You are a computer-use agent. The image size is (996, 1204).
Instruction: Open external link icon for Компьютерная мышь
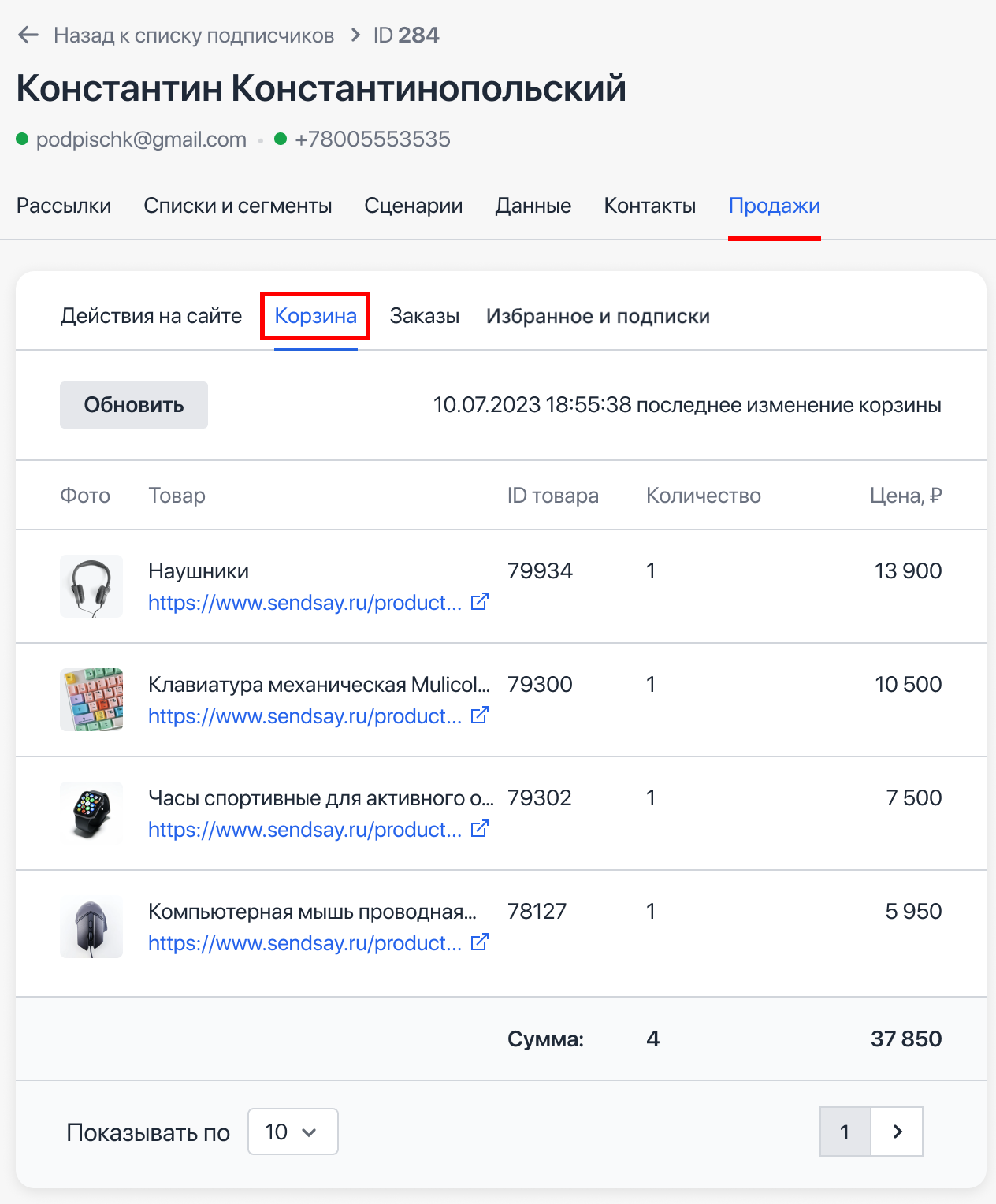[x=479, y=942]
